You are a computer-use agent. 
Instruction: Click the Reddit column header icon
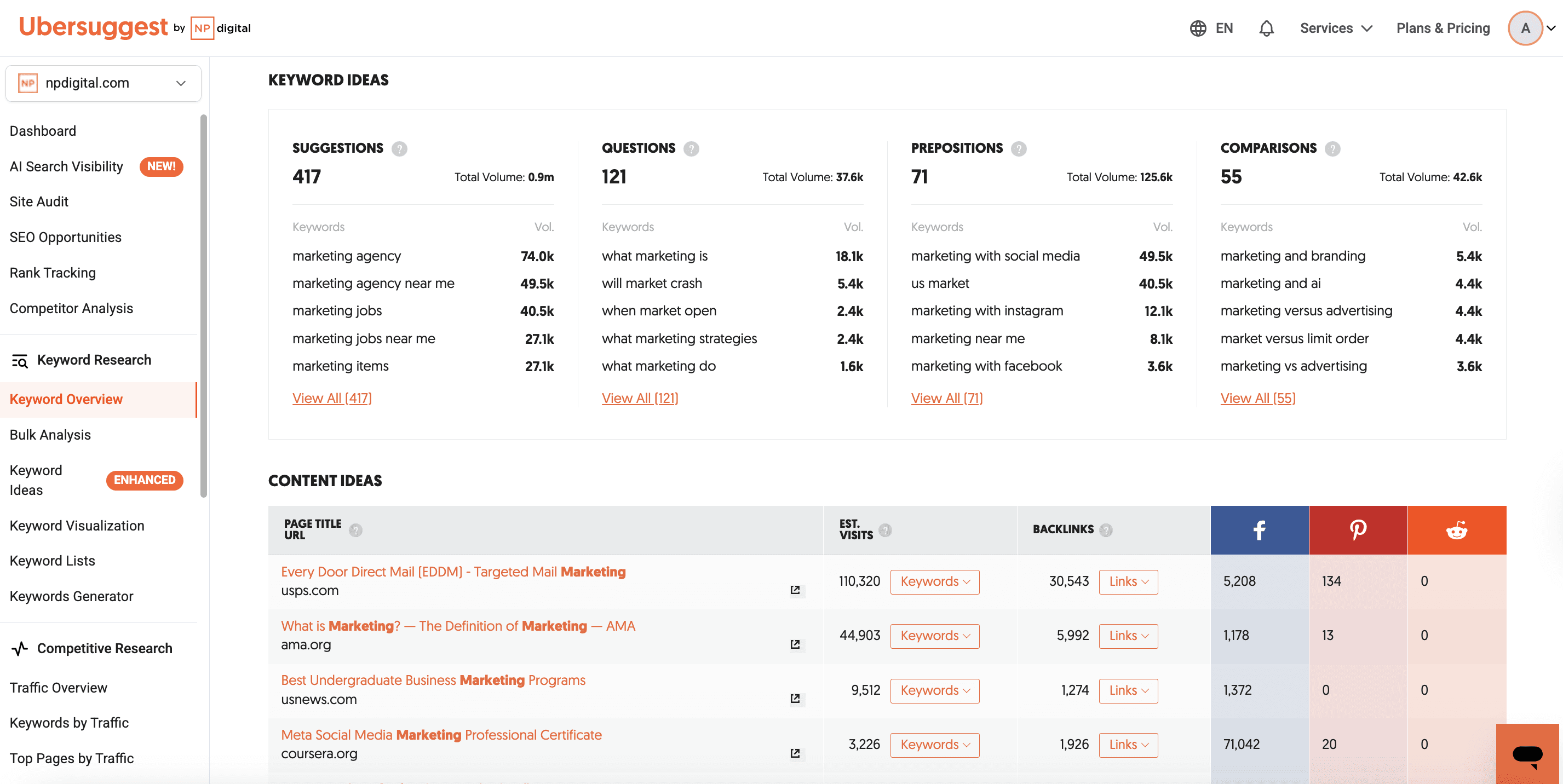tap(1456, 530)
